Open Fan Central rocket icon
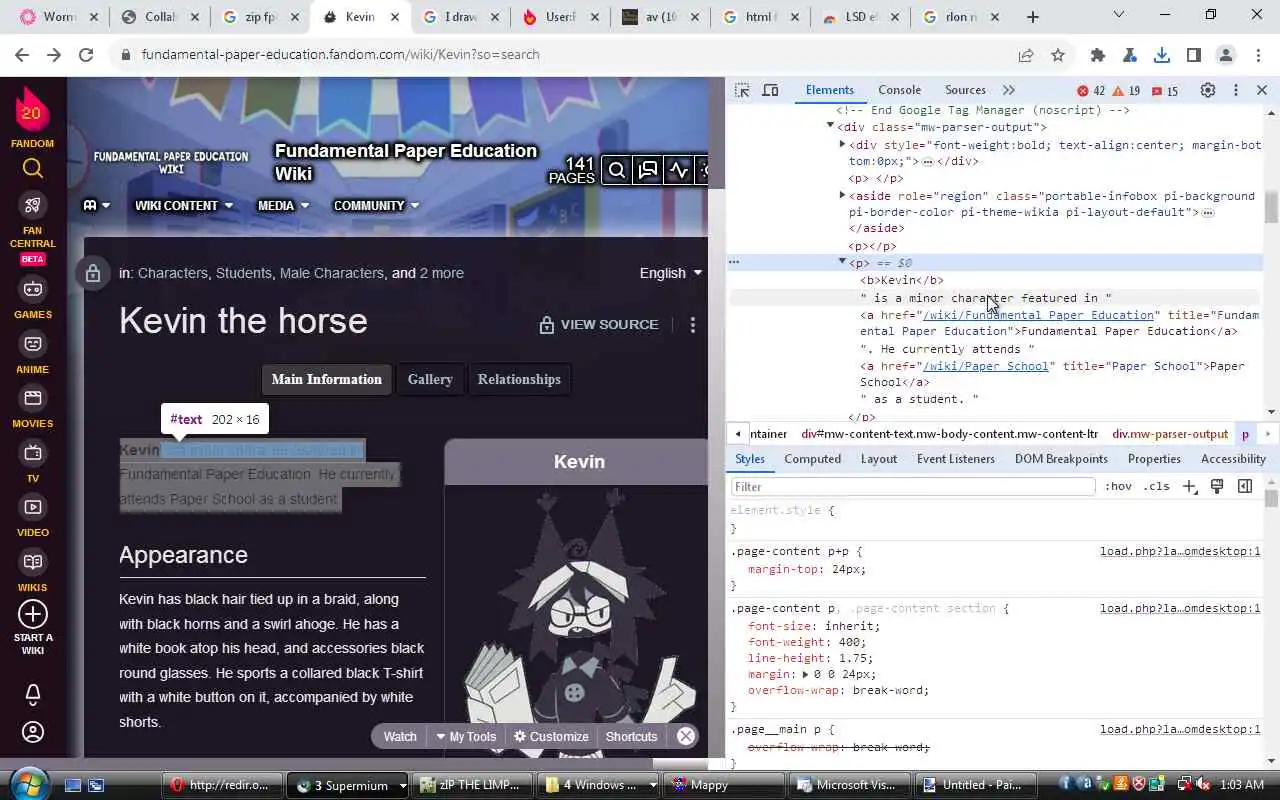The width and height of the screenshot is (1280, 800). [x=33, y=205]
